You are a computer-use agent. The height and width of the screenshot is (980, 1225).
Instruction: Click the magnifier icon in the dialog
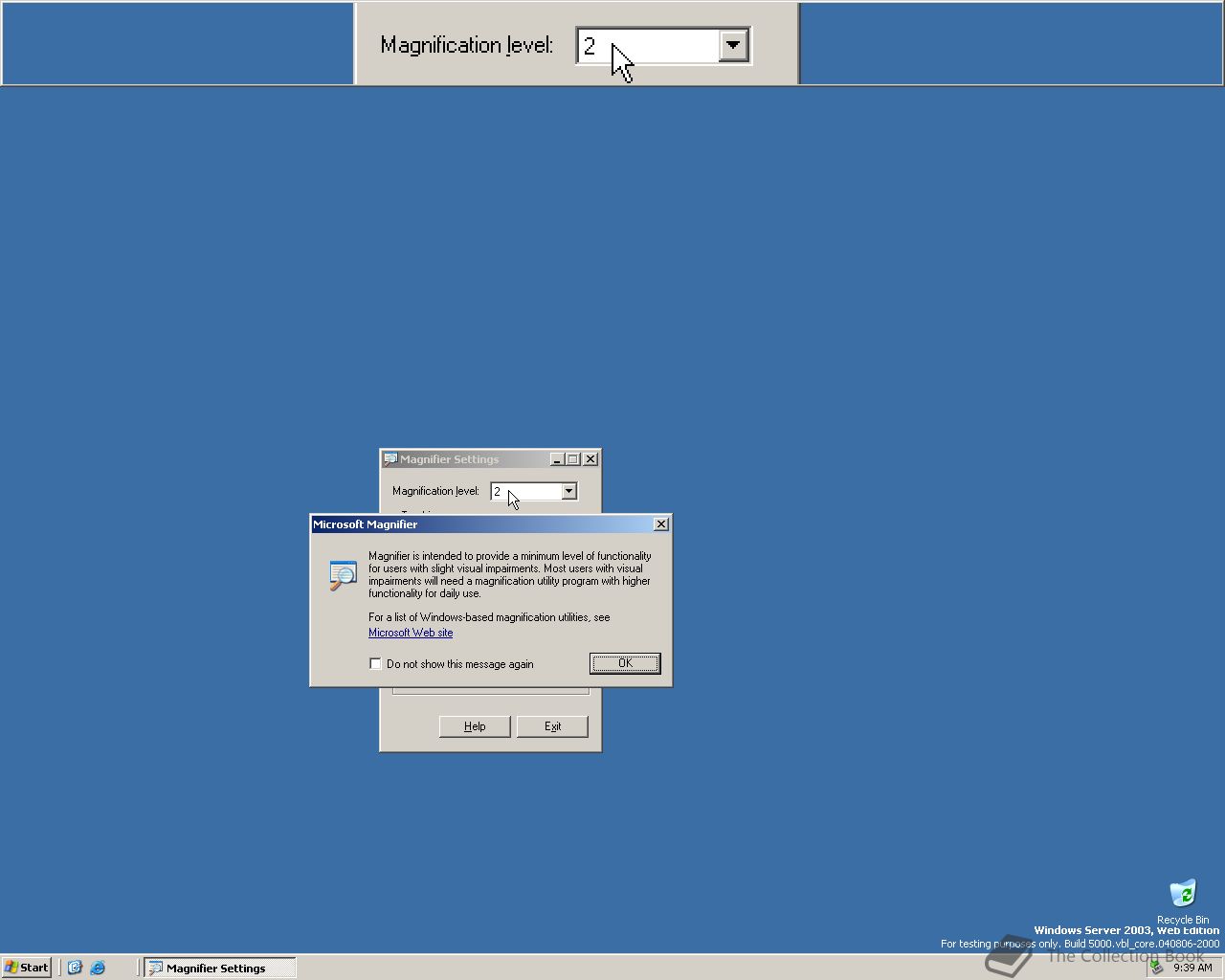pos(343,574)
